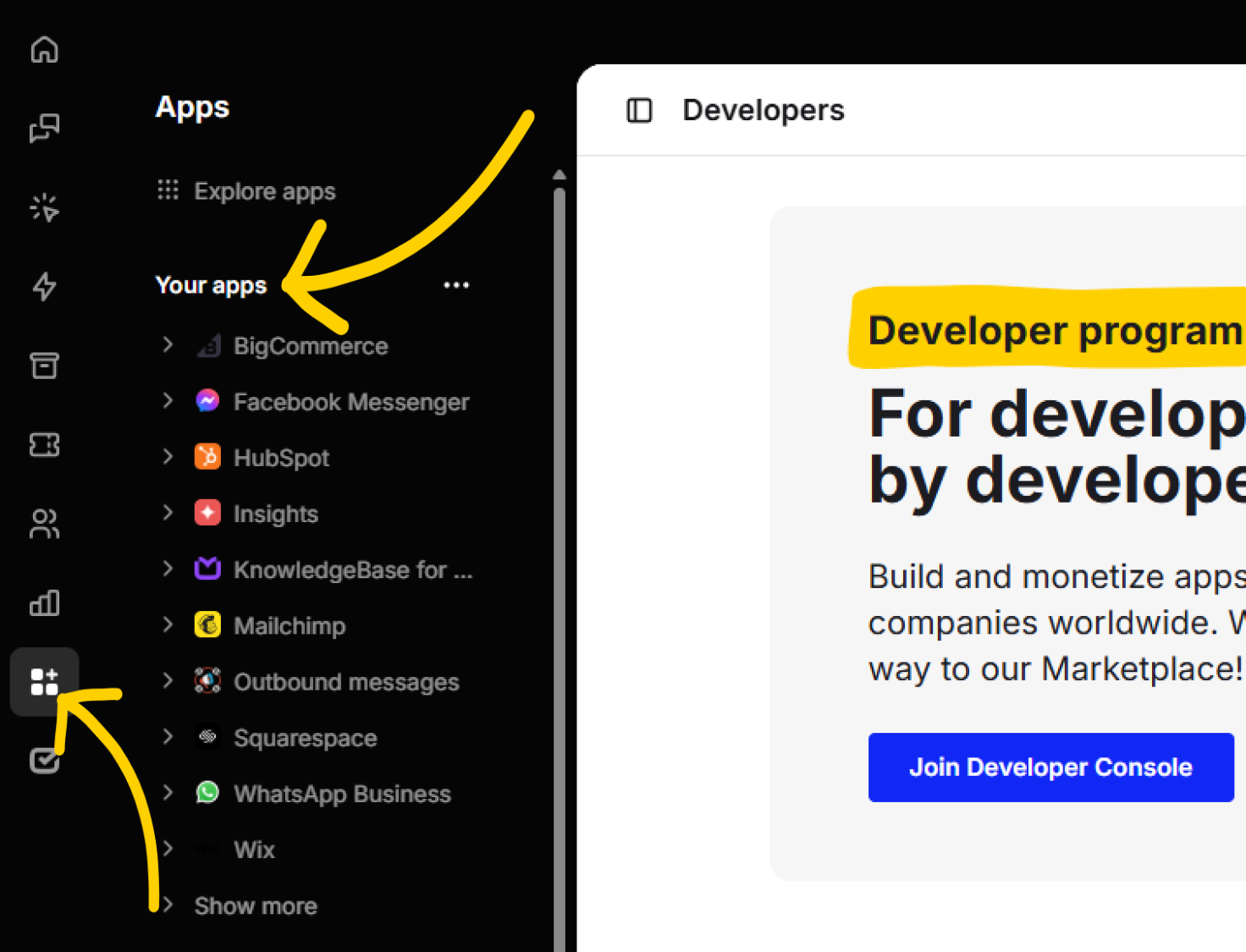
Task: Select Outbound messages app entry
Action: coord(346,682)
